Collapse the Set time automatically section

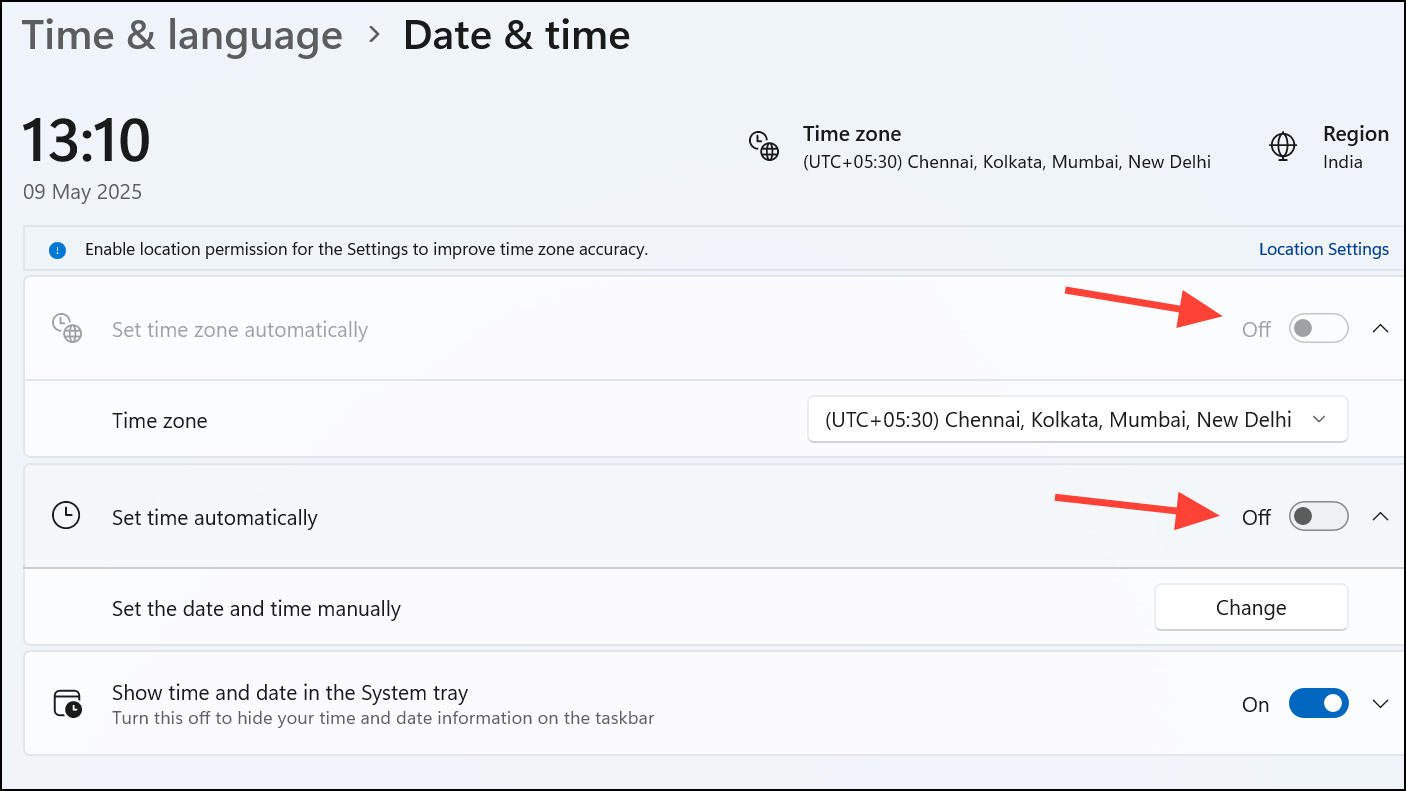tap(1381, 516)
